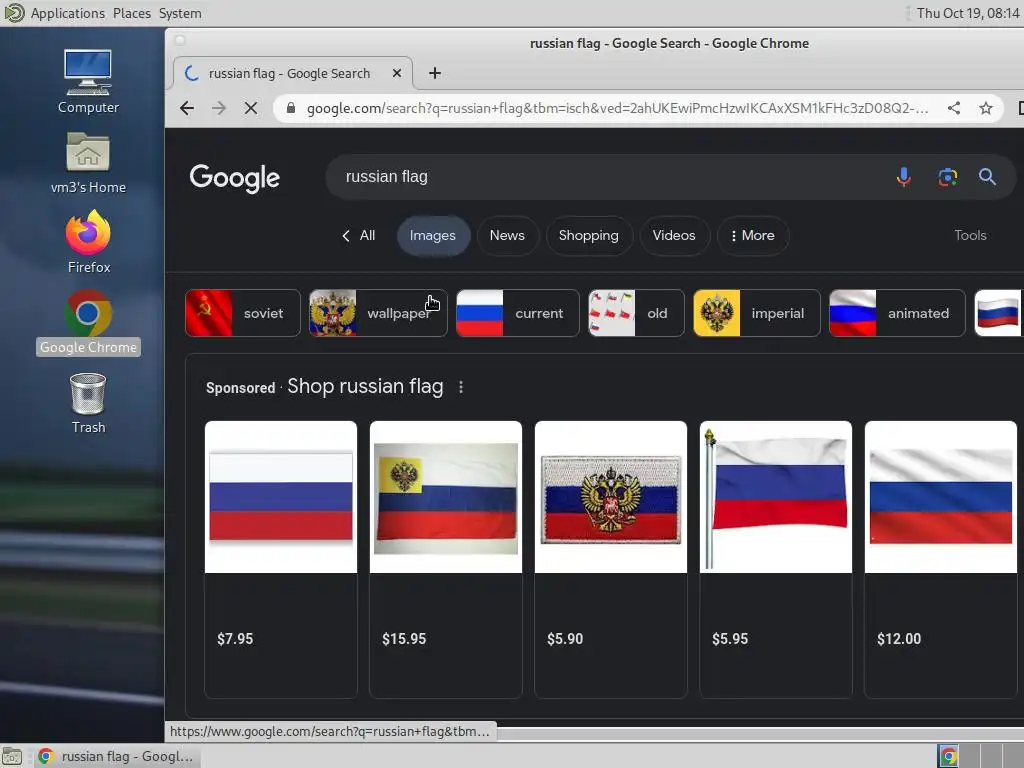Open the $12.00 waving flag product
This screenshot has width=1024, height=768.
coord(940,497)
